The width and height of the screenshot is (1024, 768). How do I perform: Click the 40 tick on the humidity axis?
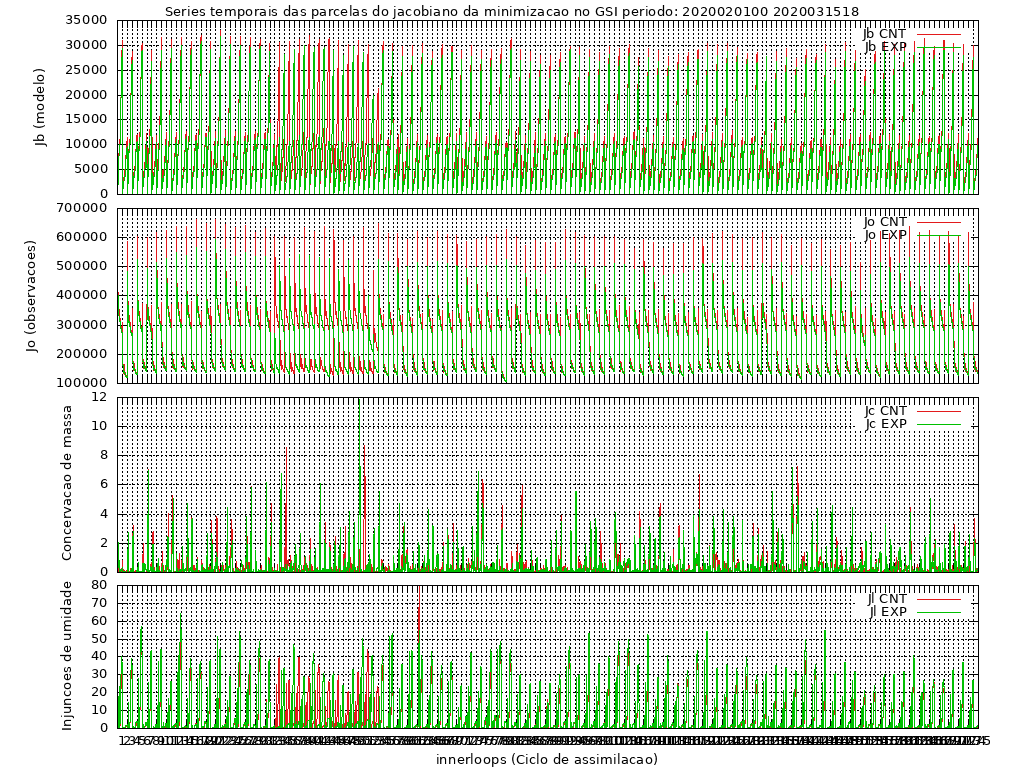point(99,656)
